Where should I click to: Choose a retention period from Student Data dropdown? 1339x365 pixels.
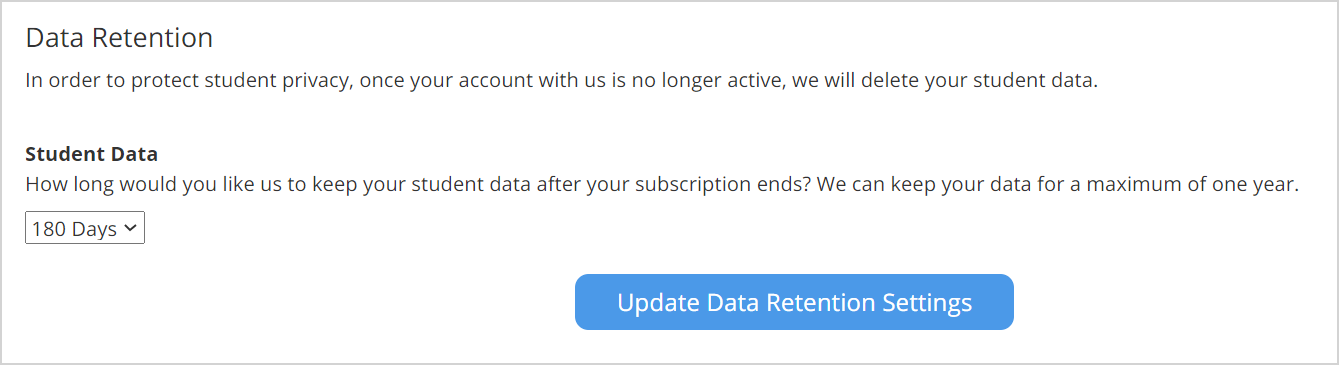point(85,229)
